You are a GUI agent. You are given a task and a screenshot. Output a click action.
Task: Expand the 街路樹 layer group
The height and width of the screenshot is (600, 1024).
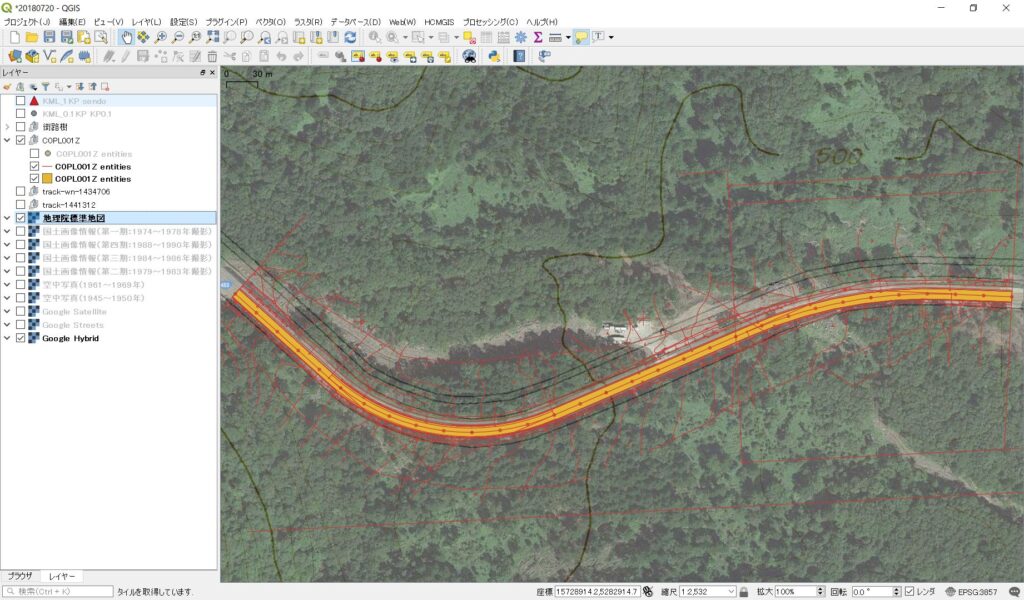[x=8, y=127]
